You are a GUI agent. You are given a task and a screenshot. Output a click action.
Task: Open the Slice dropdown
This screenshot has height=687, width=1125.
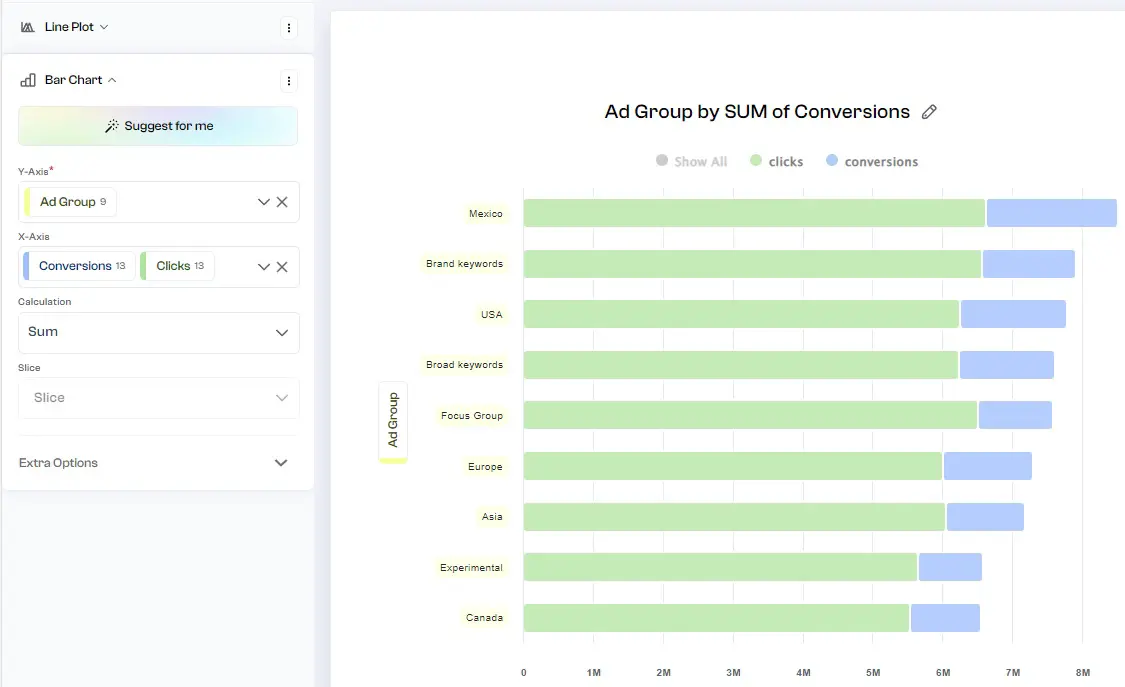point(157,398)
